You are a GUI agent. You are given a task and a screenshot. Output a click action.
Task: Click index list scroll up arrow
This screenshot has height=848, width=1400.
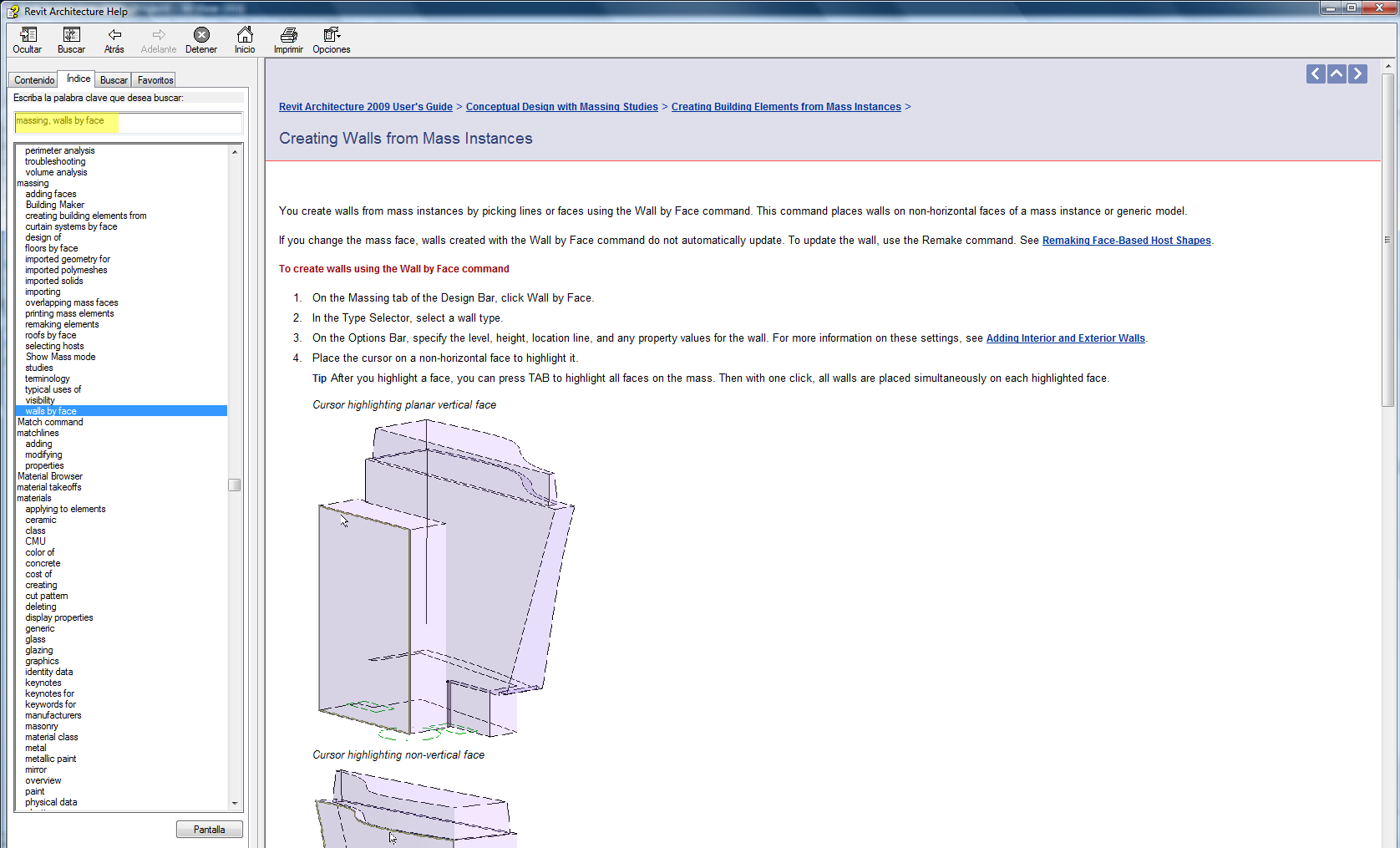pyautogui.click(x=235, y=152)
